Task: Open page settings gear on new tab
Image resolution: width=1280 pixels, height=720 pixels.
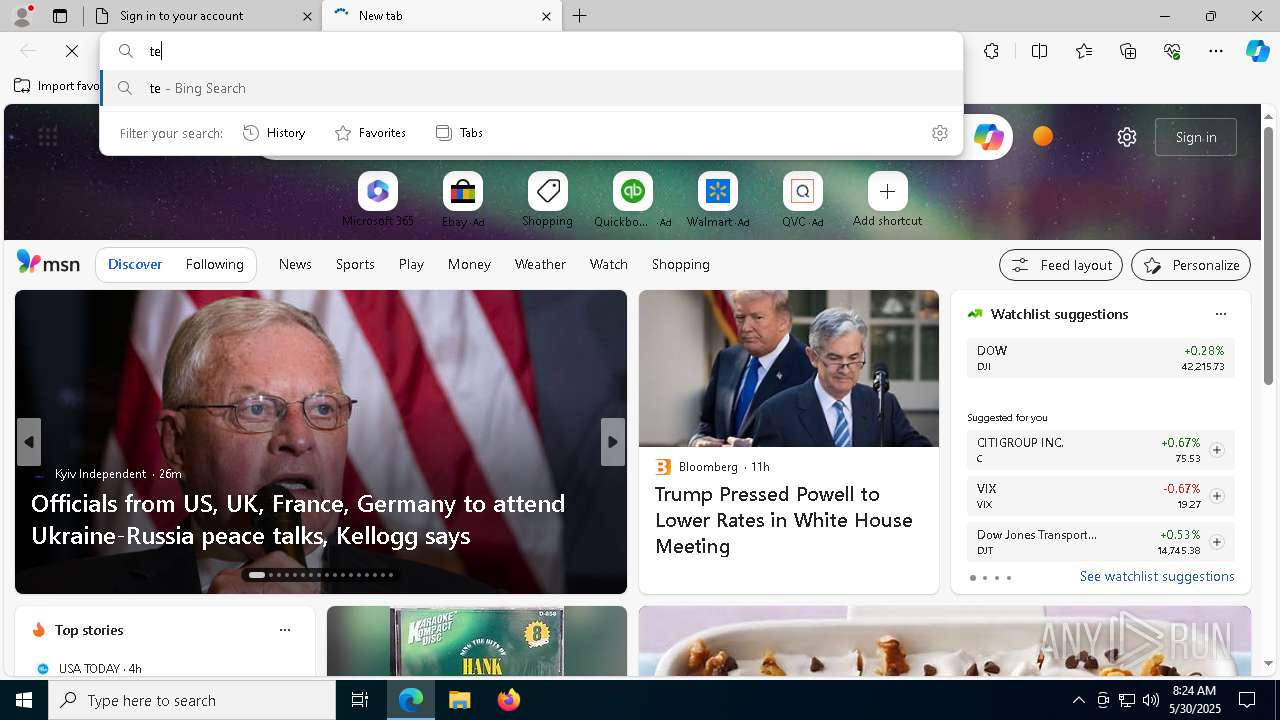Action: click(1127, 137)
